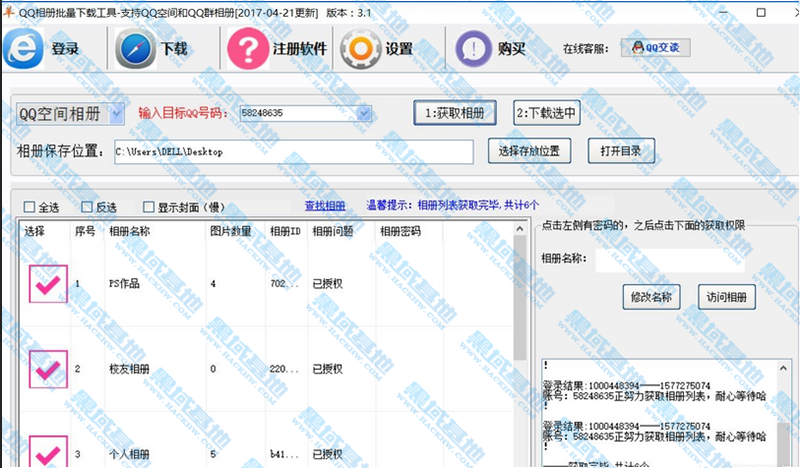
Task: Click the album ID cell 702...
Action: tap(284, 284)
